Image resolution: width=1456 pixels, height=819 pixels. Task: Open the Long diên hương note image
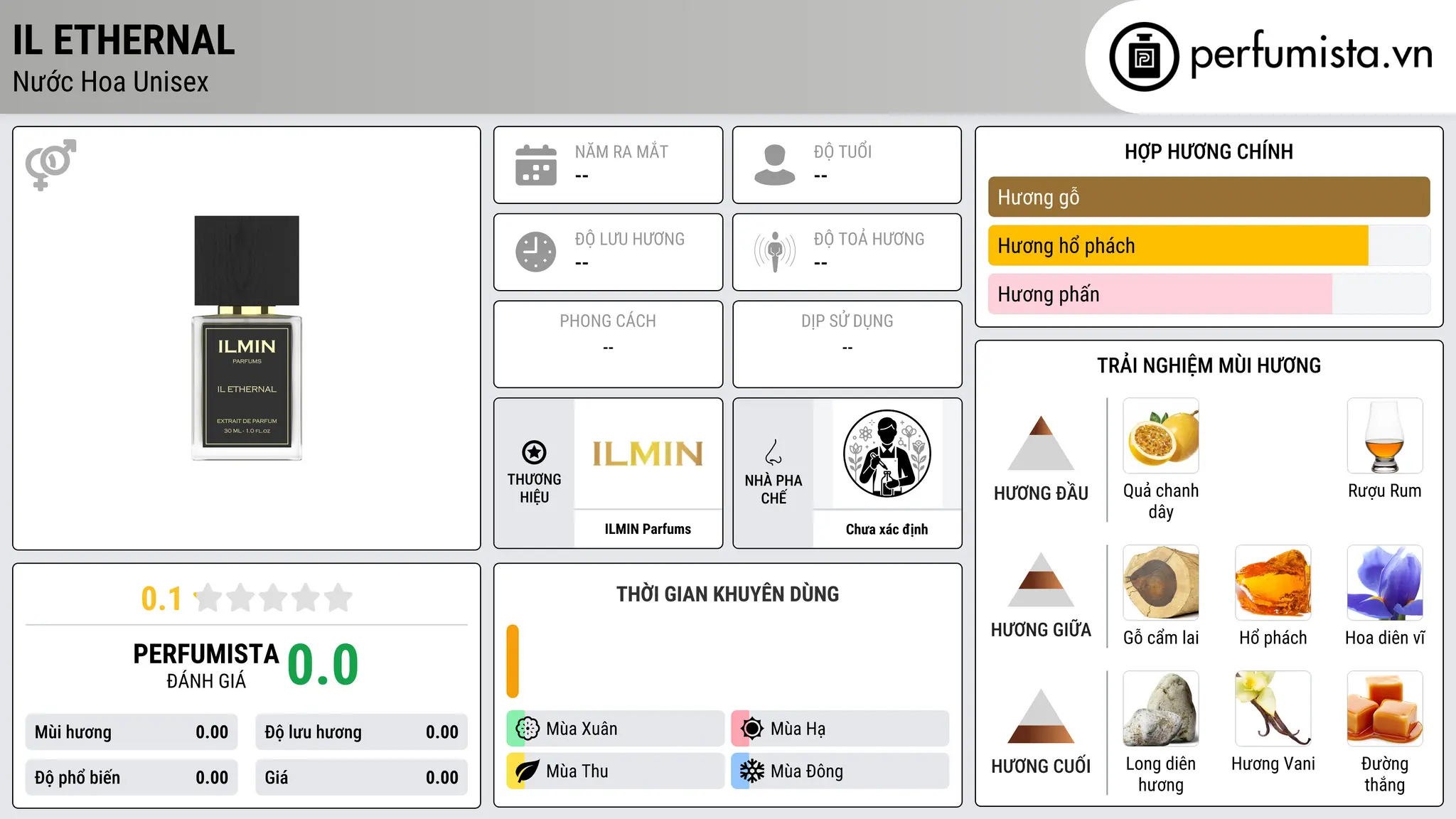pyautogui.click(x=1161, y=709)
